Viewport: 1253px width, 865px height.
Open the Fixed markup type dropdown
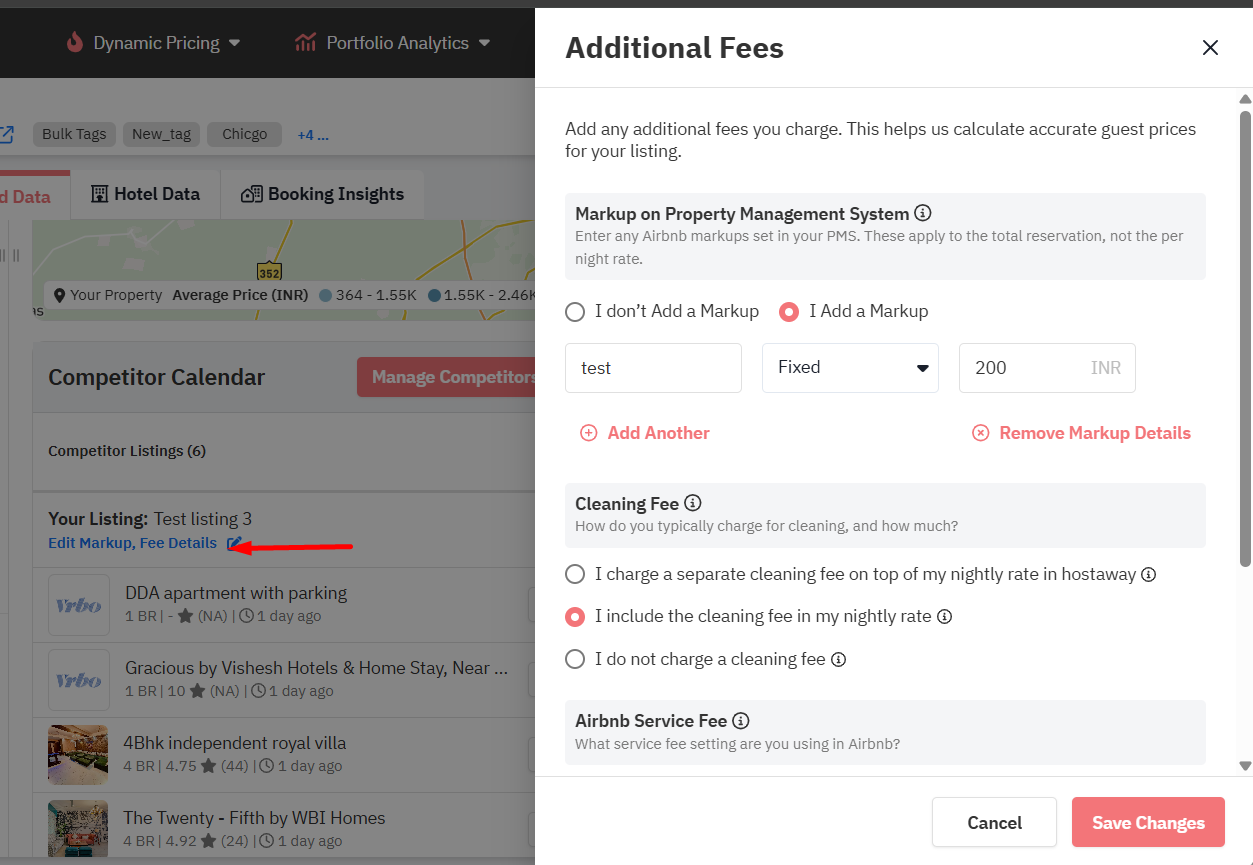[850, 368]
